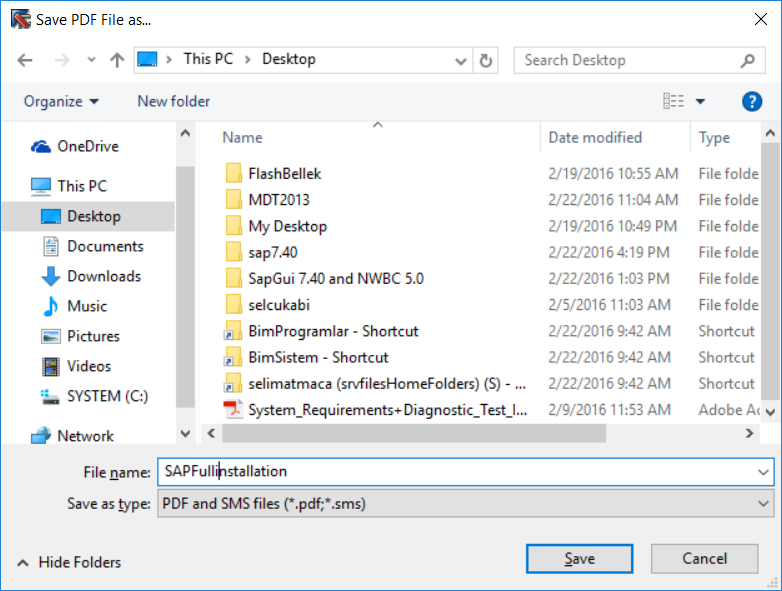Click the app icon in title bar
Screen dimensions: 782x591
coord(20,19)
